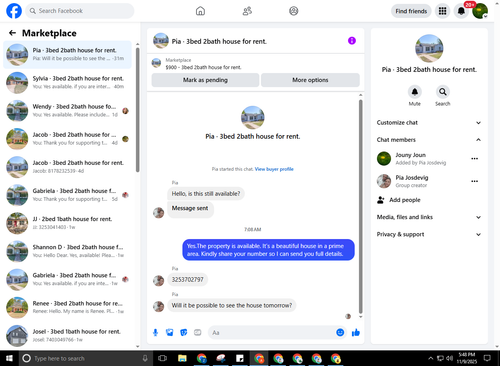Viewport: 500px width, 366px height.
Task: Open File Explorer from taskbar
Action: pos(182,358)
